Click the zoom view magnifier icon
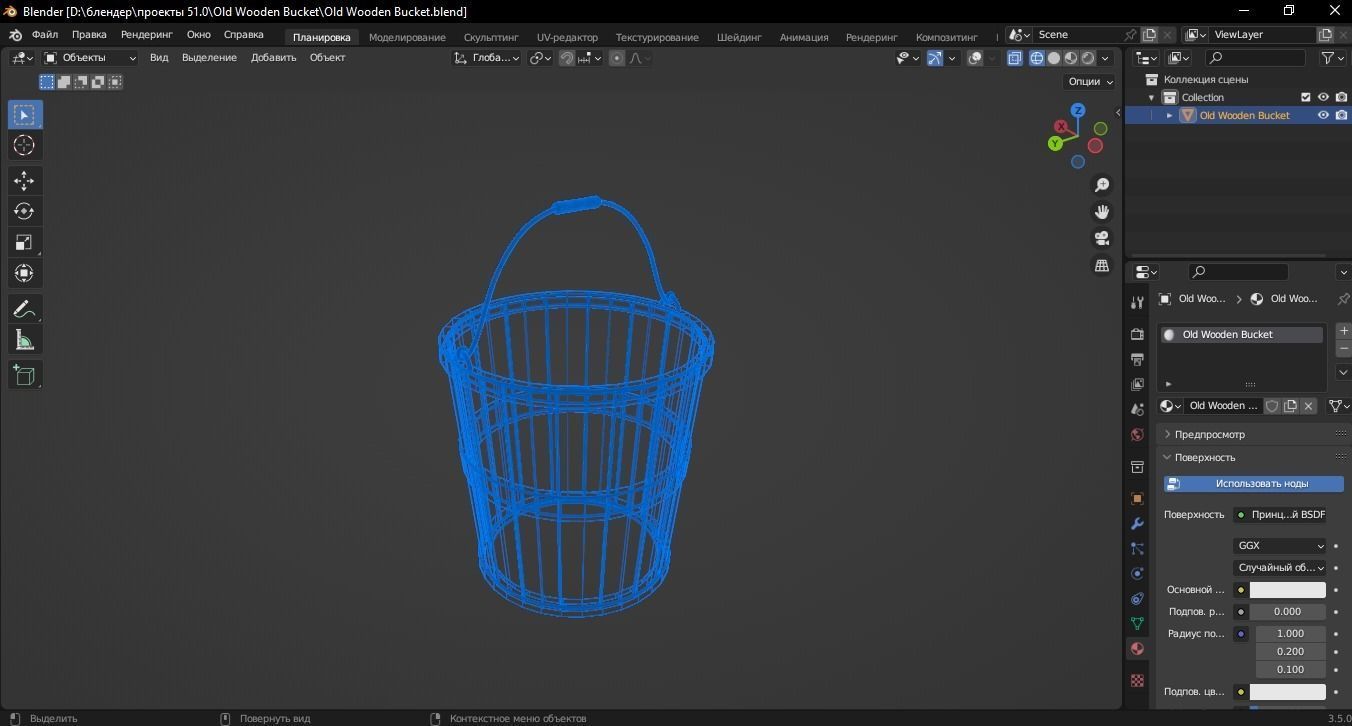The image size is (1352, 726). pos(1102,185)
